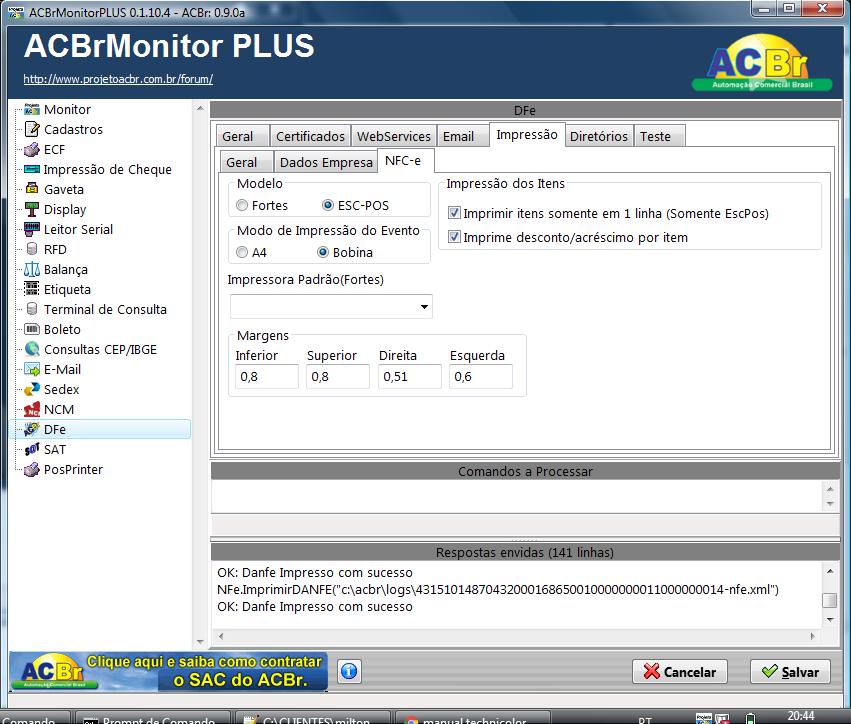Open the Dados Empresa sub-tab
This screenshot has width=851, height=724.
326,162
